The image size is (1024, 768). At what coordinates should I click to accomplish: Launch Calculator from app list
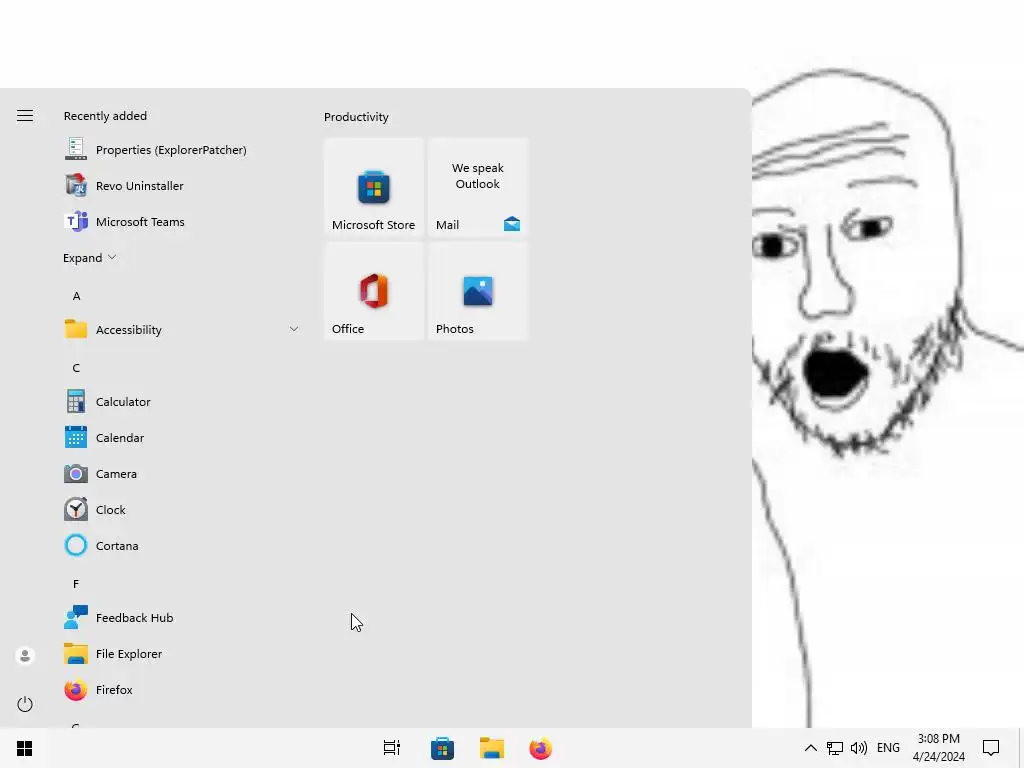[182, 402]
